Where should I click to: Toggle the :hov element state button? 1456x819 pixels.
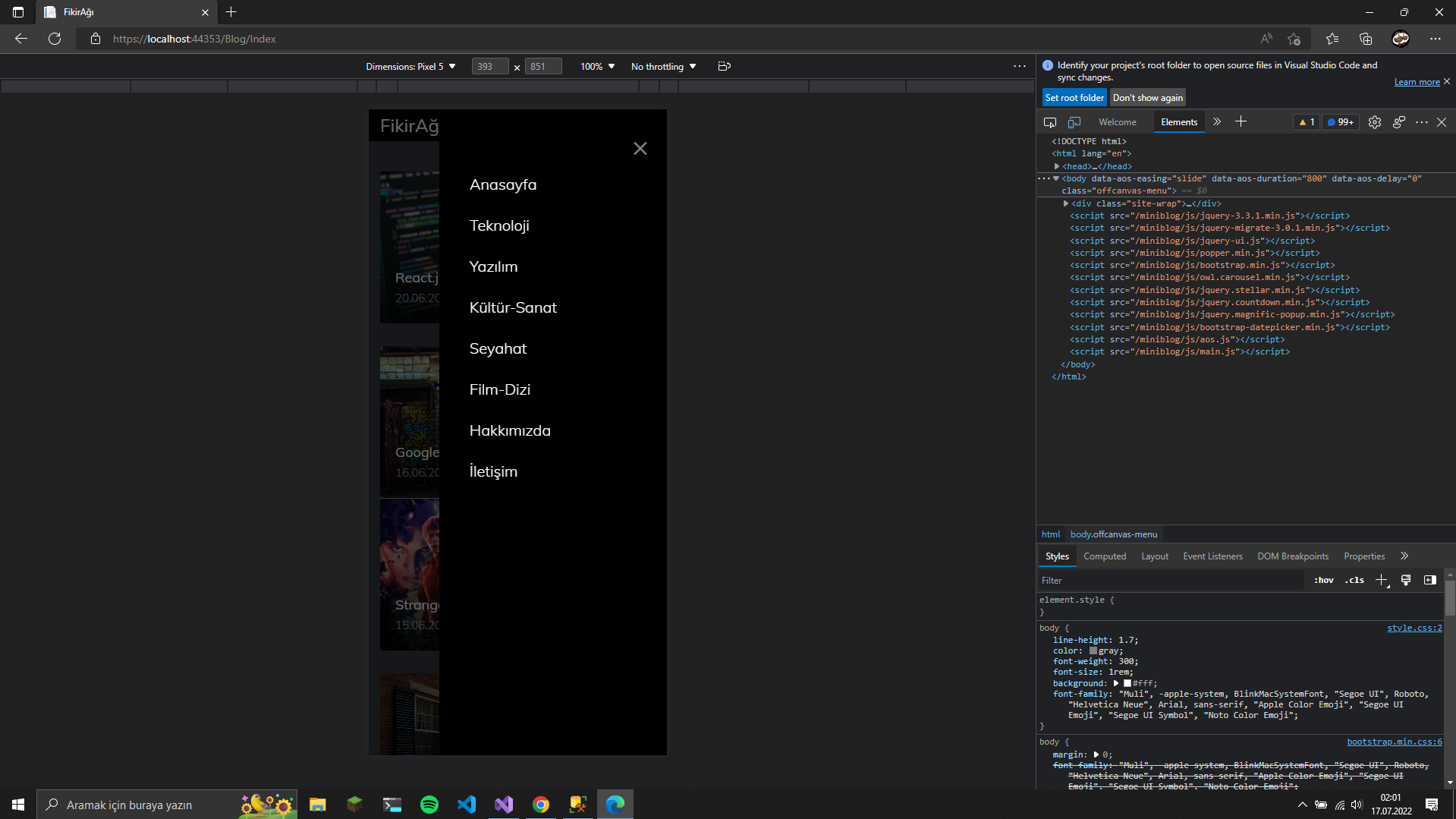click(1324, 581)
